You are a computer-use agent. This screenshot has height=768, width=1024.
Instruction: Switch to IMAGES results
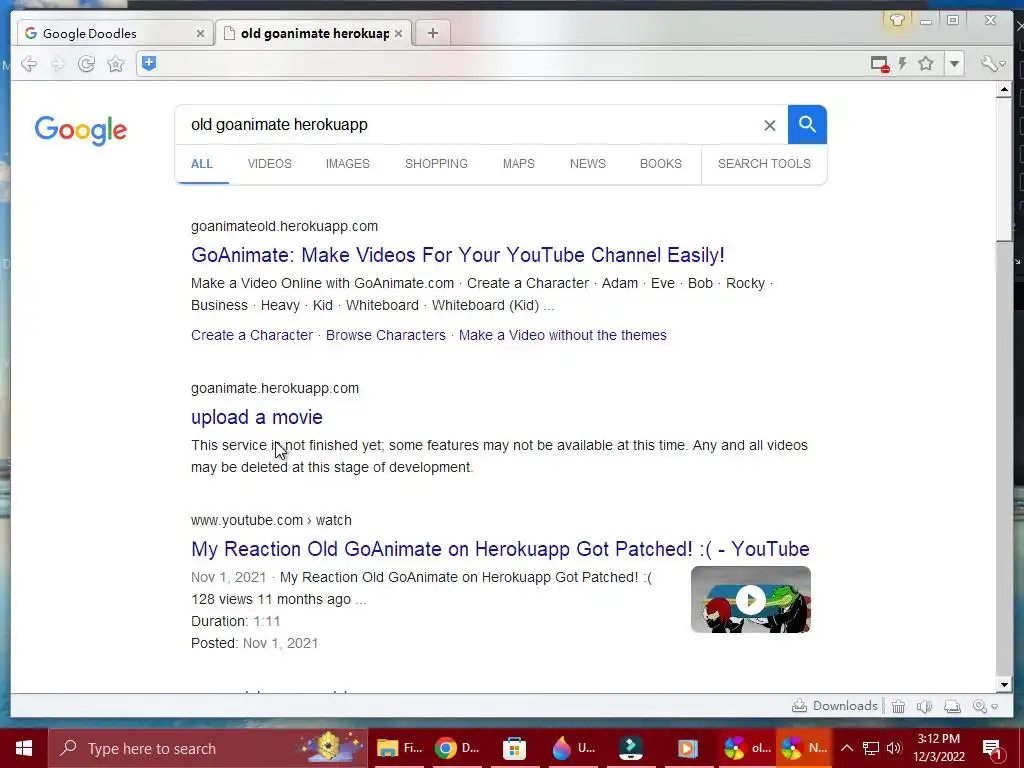347,164
